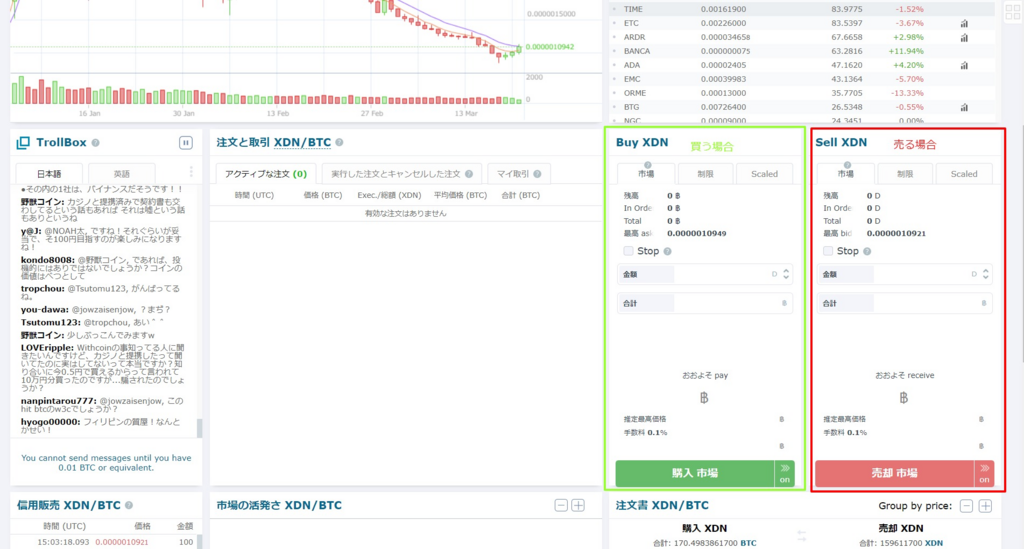Image resolution: width=1024 pixels, height=549 pixels.
Task: Decrease order book Group by price
Action: pyautogui.click(x=966, y=506)
